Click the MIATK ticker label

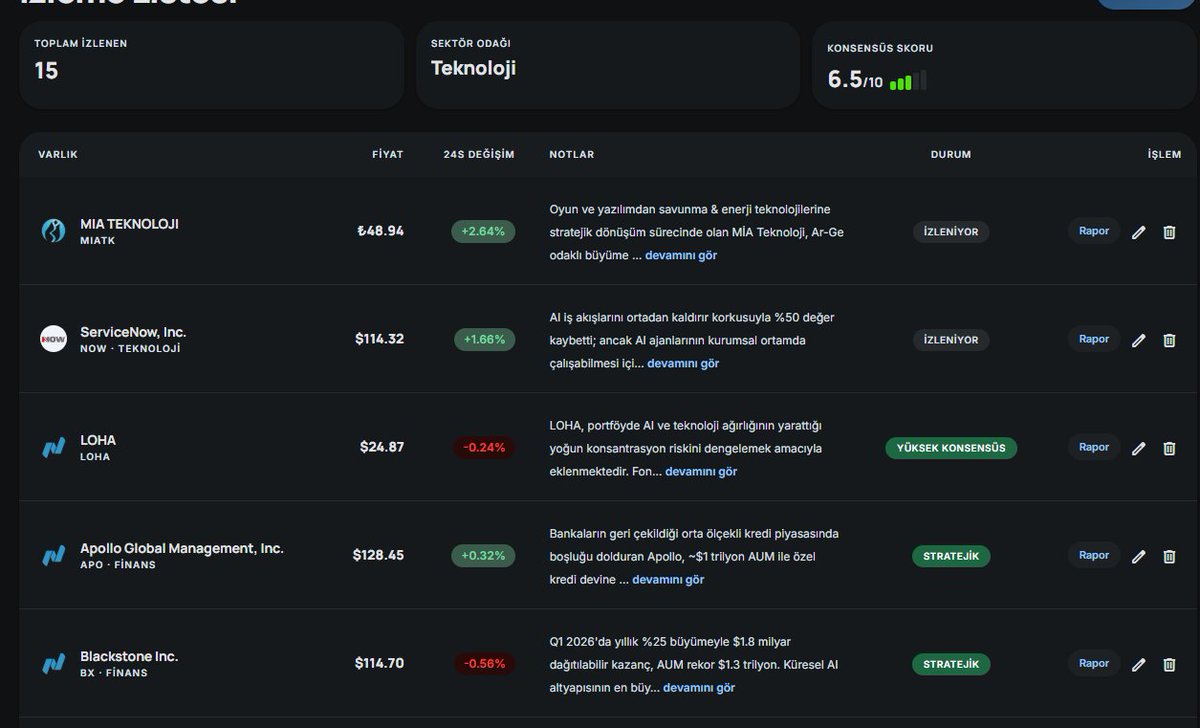tap(98, 241)
